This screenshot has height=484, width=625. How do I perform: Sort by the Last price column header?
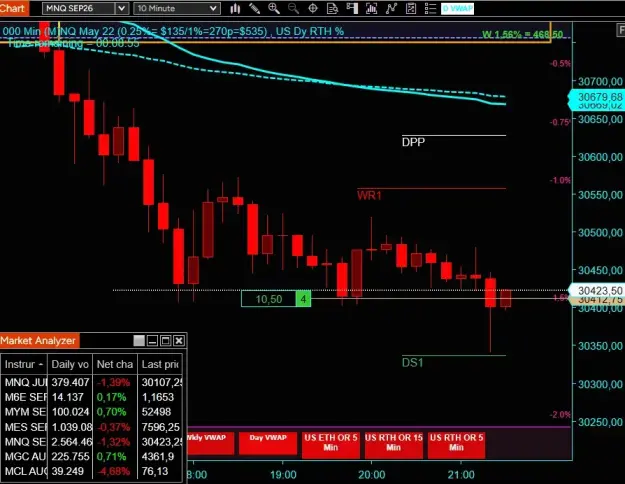click(x=160, y=364)
